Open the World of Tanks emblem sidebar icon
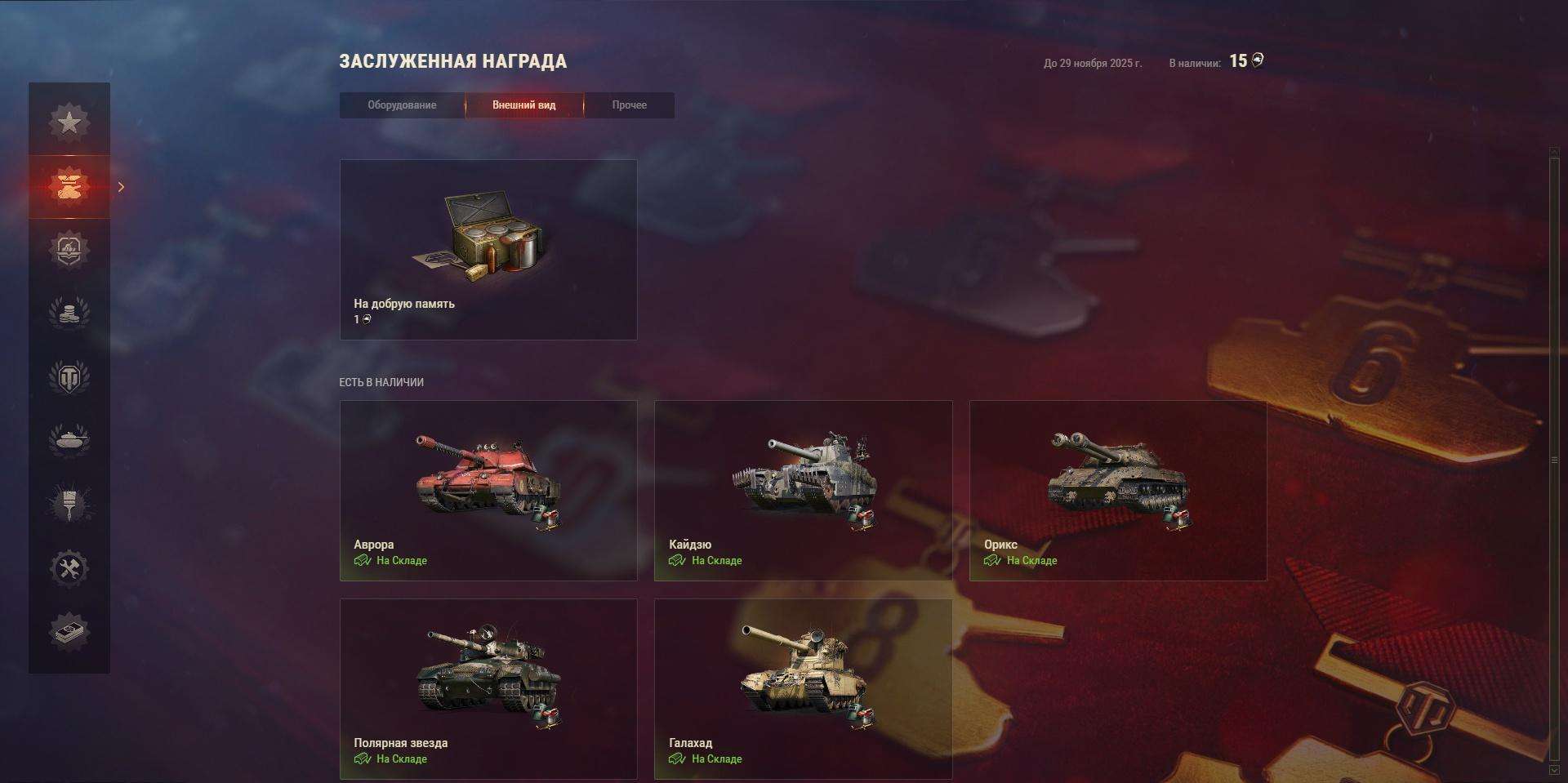1568x783 pixels. [x=69, y=376]
